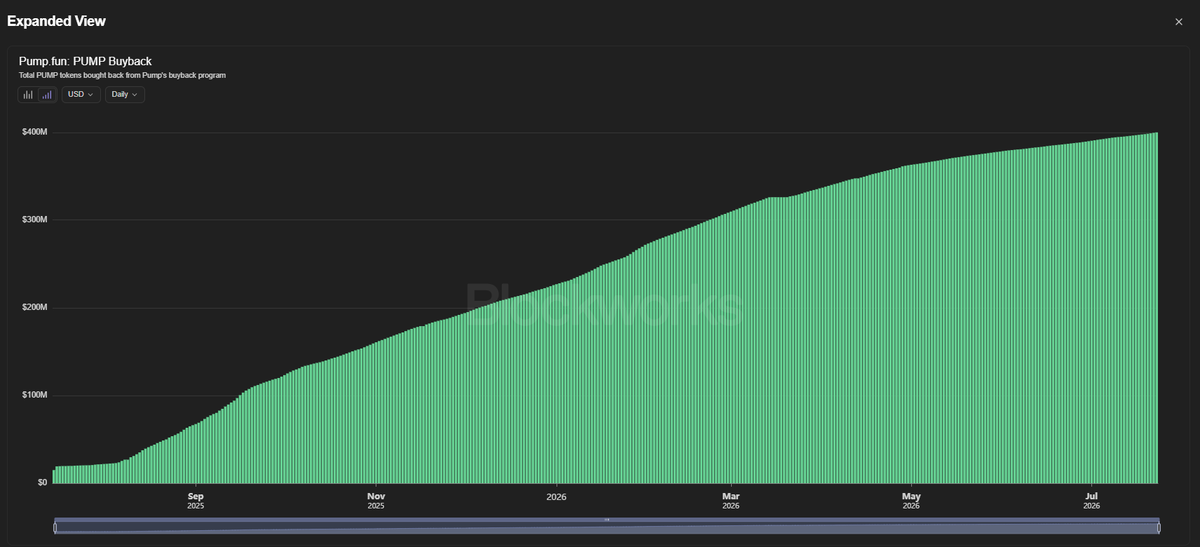Switch to the regular bar chart view
Viewport: 1200px width, 547px height.
(28, 95)
